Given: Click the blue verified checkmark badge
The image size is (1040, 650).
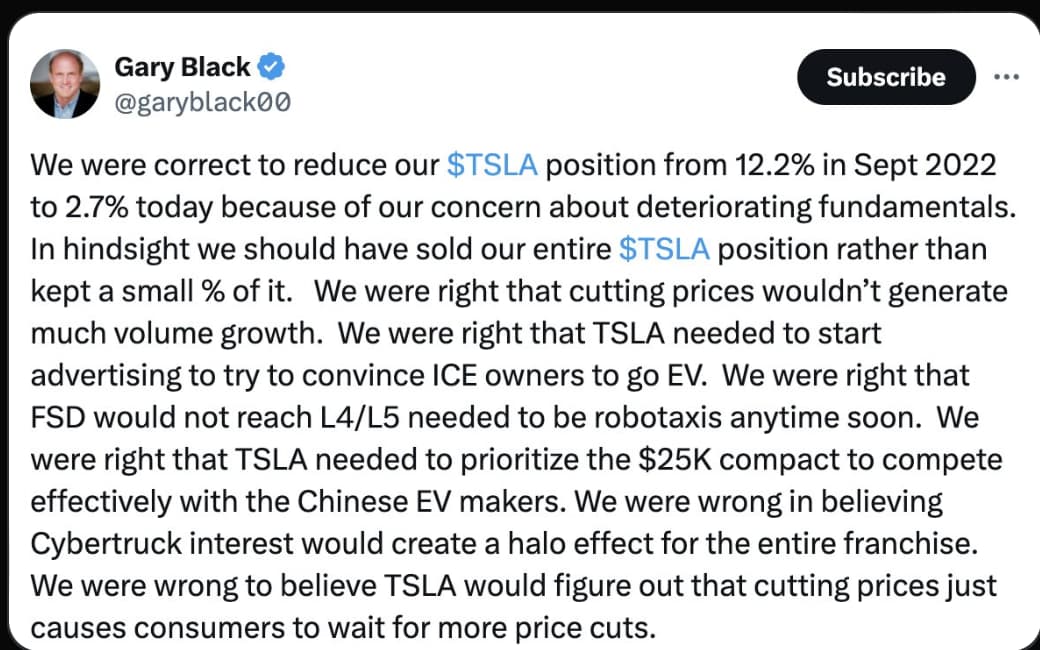Looking at the screenshot, I should [272, 67].
